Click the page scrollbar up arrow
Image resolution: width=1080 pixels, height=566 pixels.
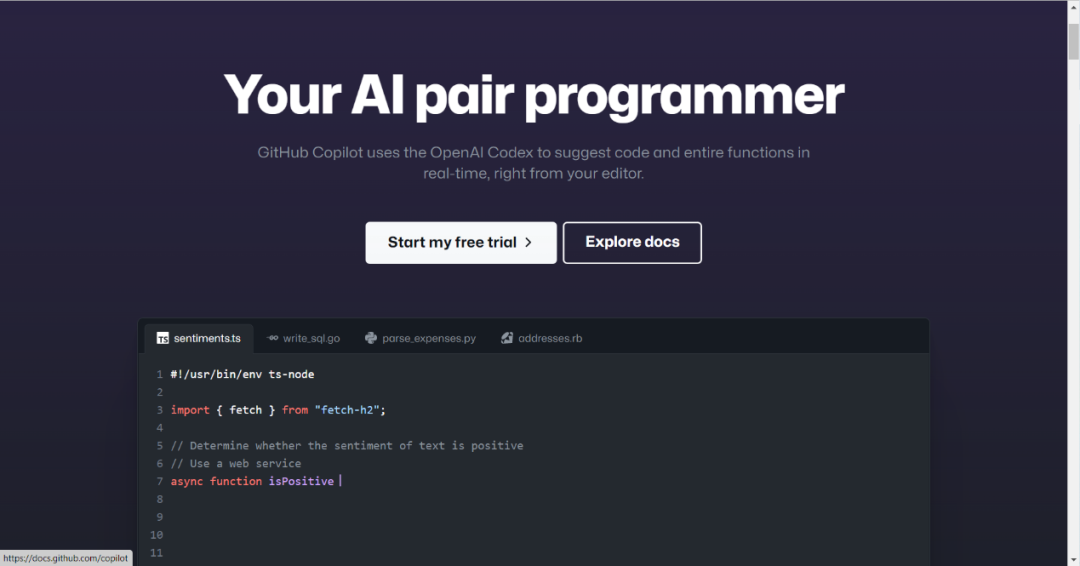pos(1072,8)
